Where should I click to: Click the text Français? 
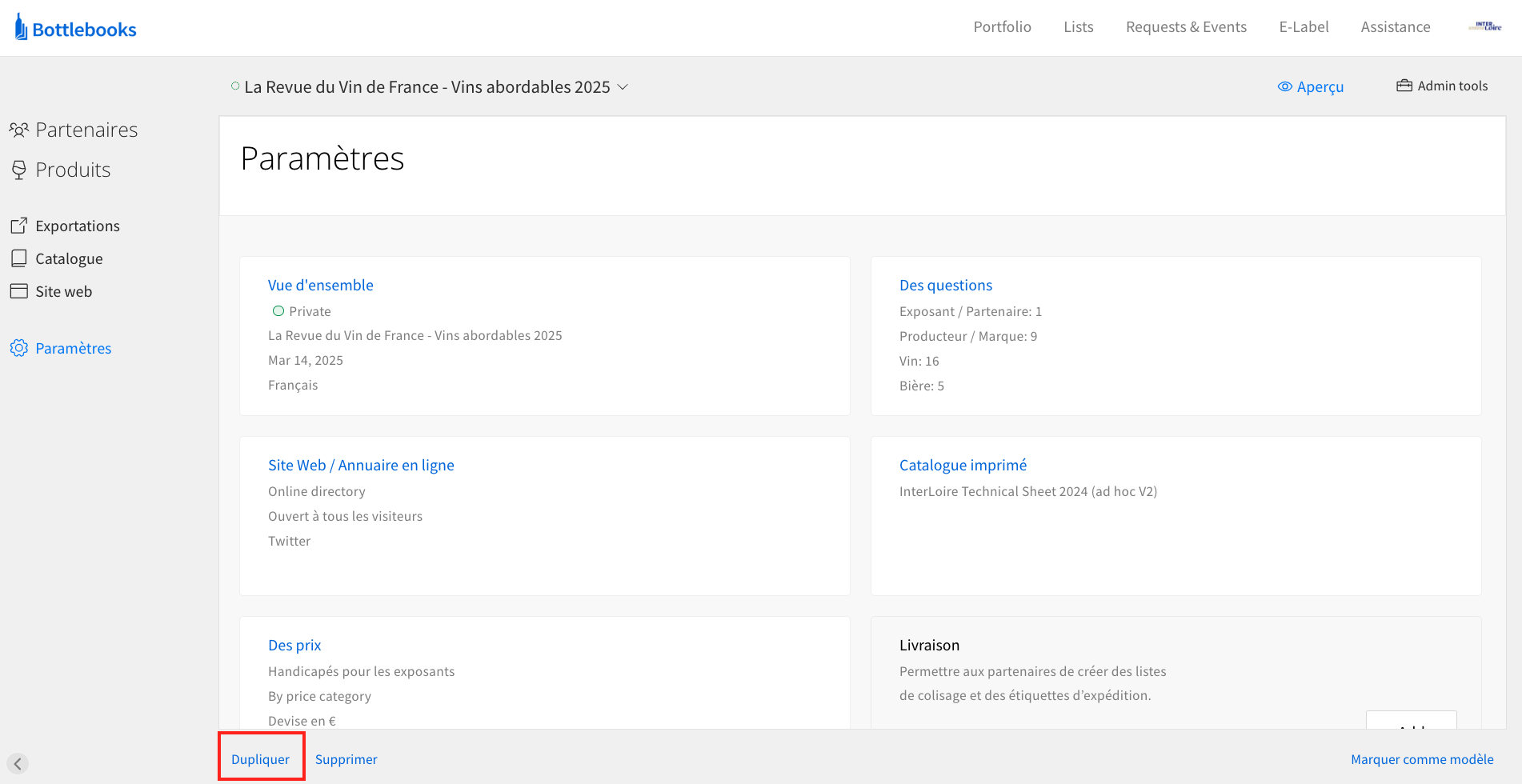coord(293,385)
